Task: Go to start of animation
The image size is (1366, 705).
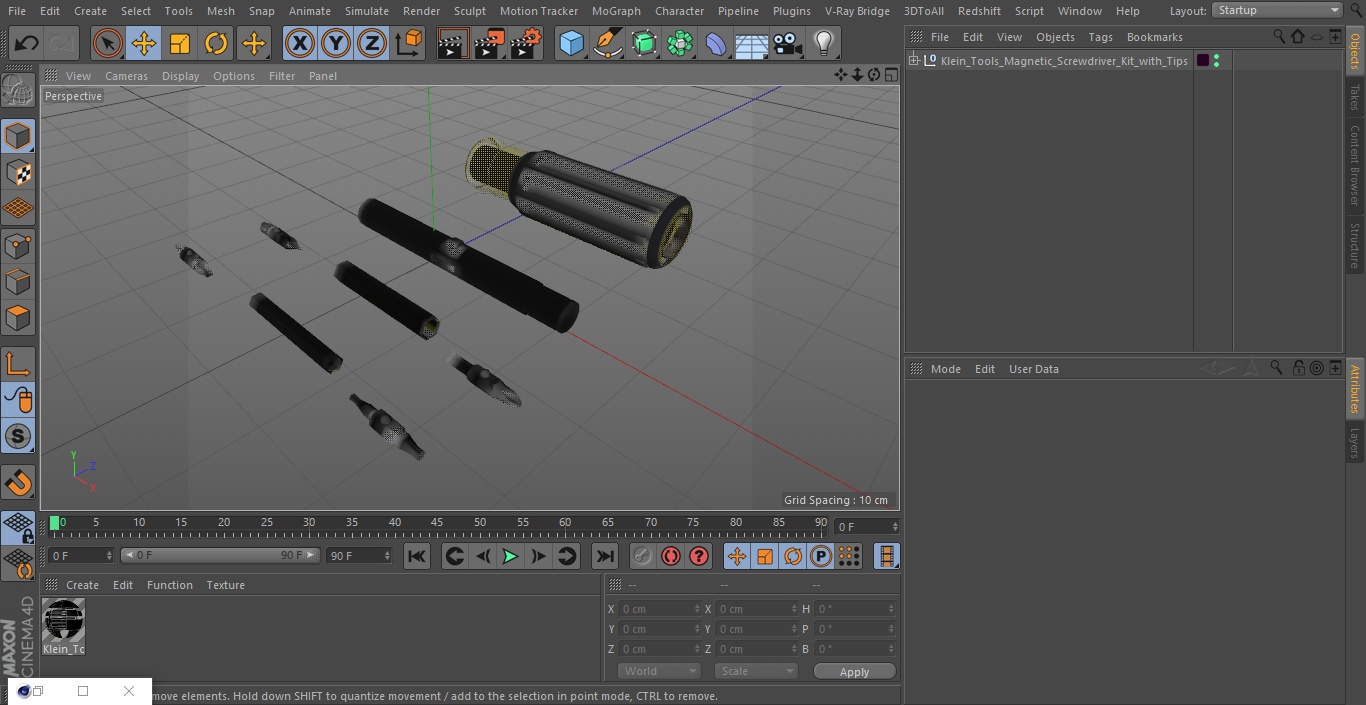Action: pyautogui.click(x=417, y=556)
